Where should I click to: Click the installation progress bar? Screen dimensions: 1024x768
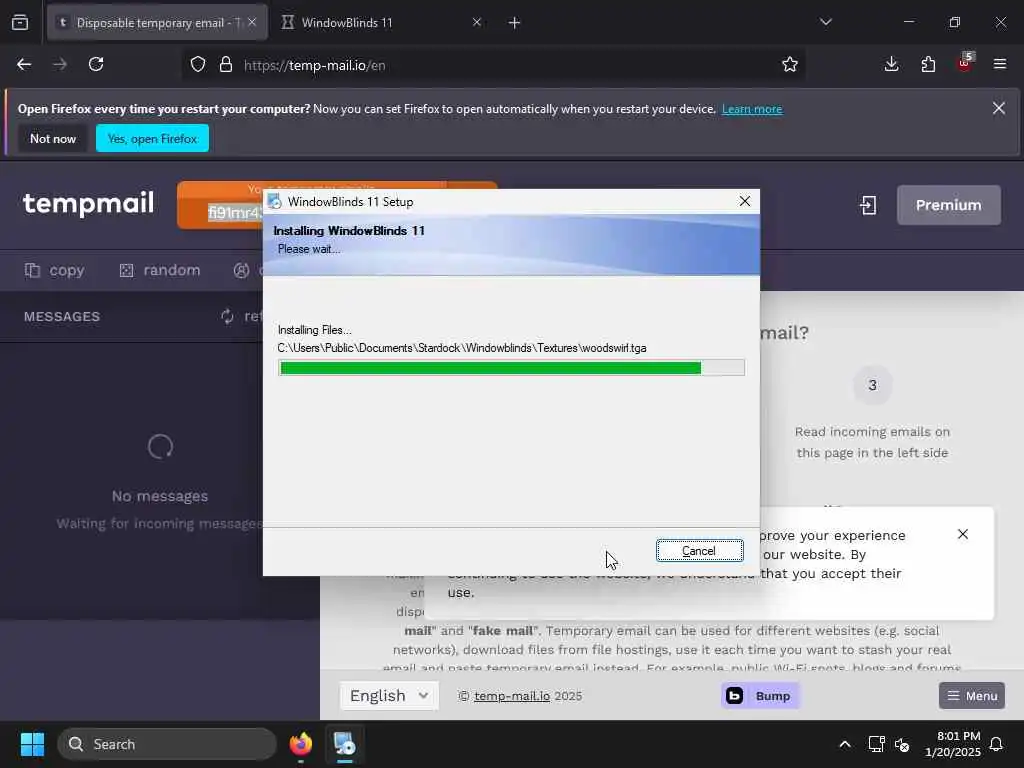click(x=511, y=368)
